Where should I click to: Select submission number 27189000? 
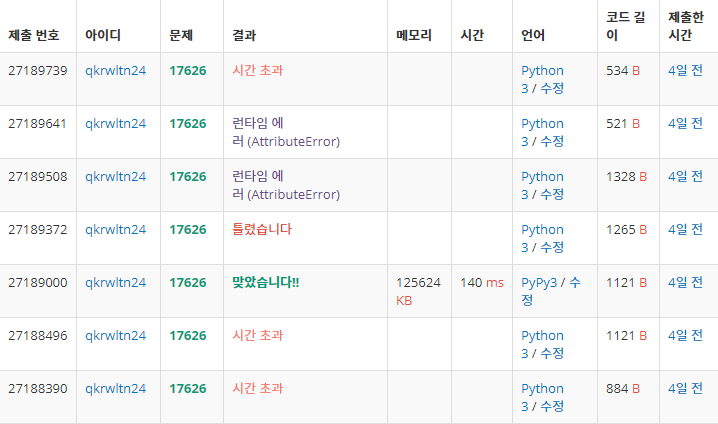coord(38,283)
